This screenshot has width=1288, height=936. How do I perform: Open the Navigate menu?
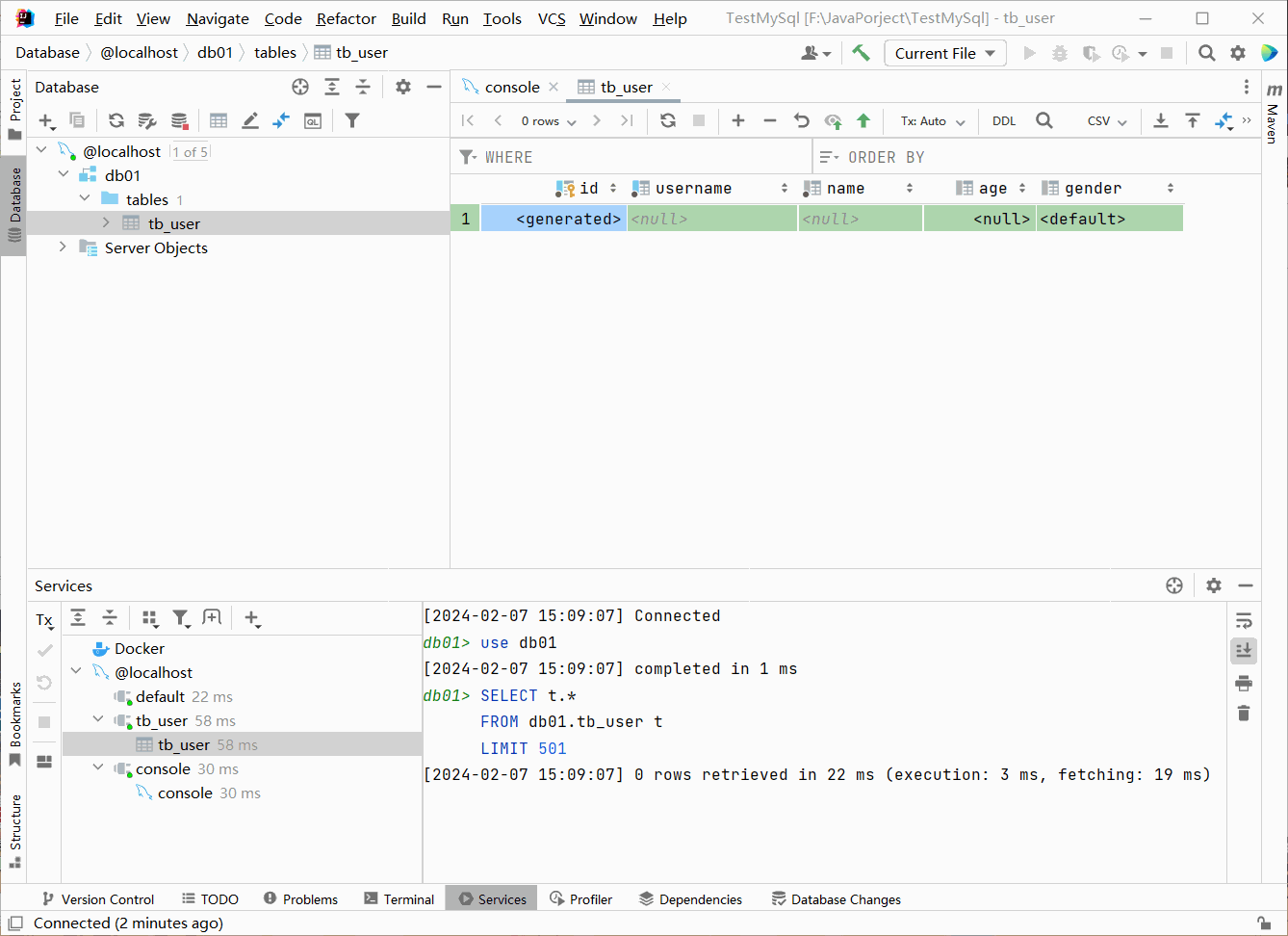(218, 18)
